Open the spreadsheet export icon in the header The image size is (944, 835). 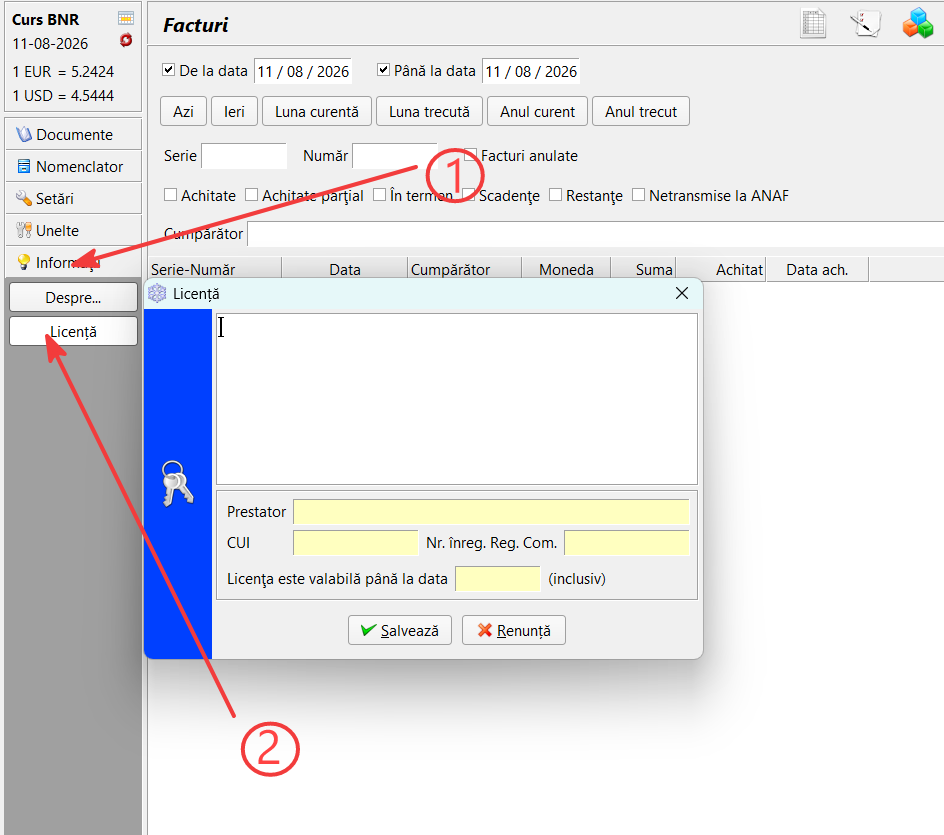pyautogui.click(x=813, y=24)
